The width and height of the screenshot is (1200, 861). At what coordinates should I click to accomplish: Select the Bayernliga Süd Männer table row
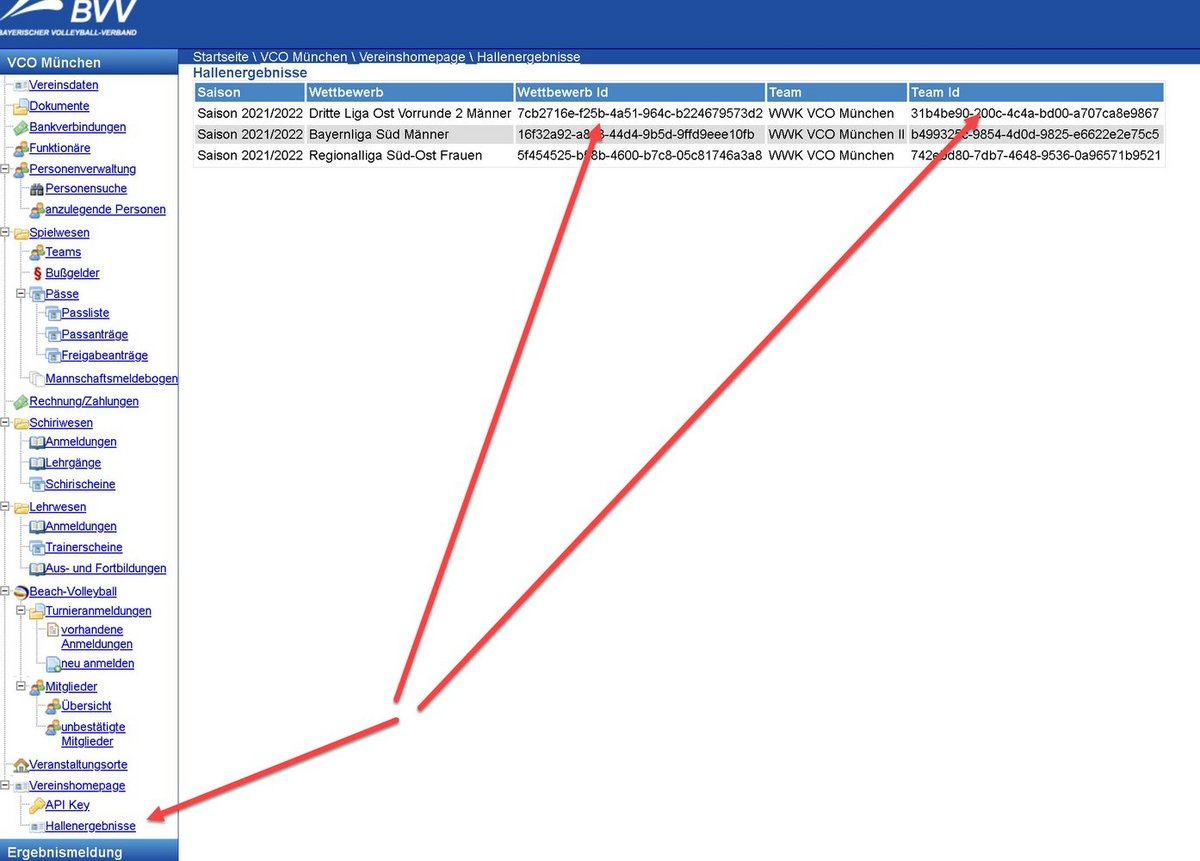(x=379, y=134)
